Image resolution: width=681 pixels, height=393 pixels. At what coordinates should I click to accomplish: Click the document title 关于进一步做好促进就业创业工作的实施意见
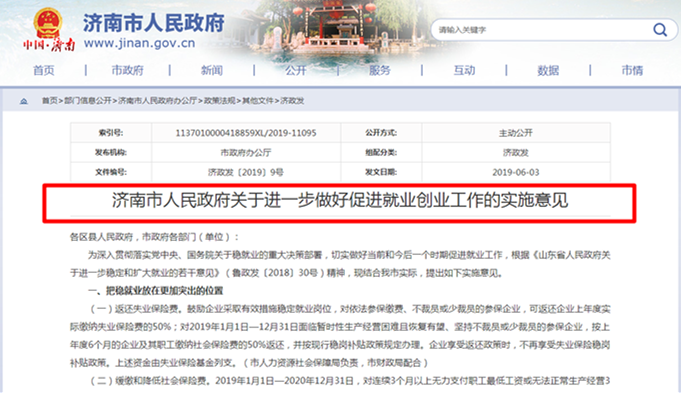point(340,201)
